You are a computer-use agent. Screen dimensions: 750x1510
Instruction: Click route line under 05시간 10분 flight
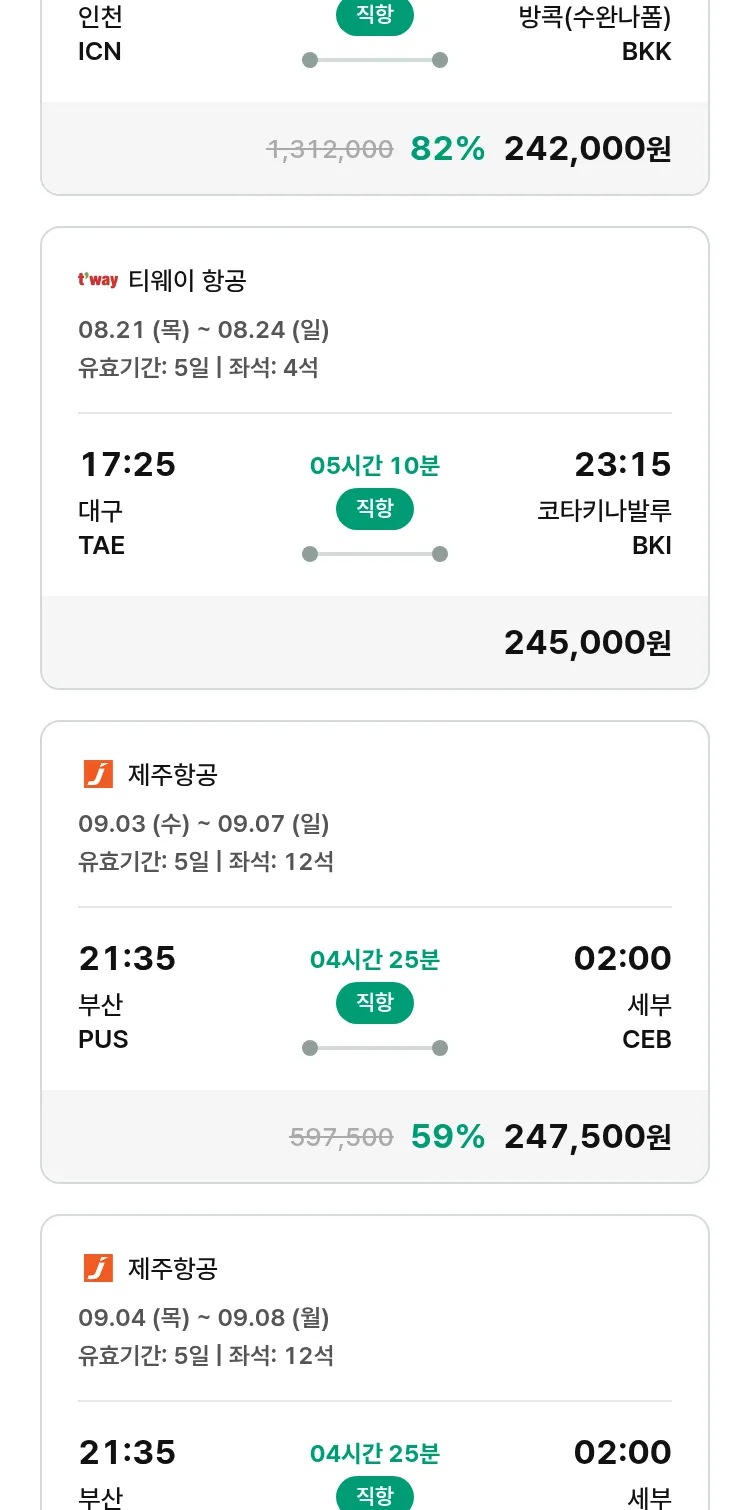(x=375, y=554)
